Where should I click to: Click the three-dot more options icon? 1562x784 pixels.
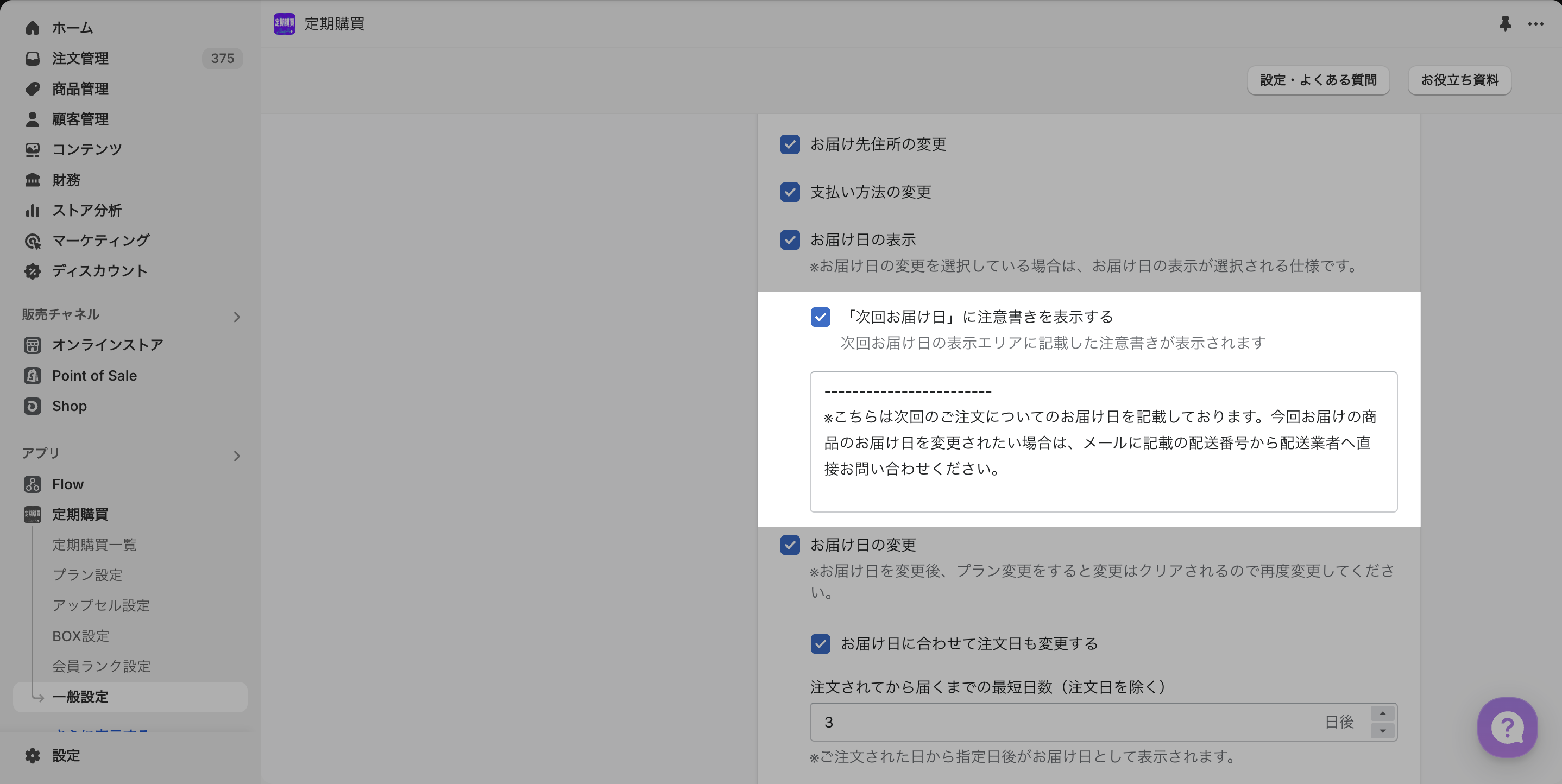point(1535,24)
